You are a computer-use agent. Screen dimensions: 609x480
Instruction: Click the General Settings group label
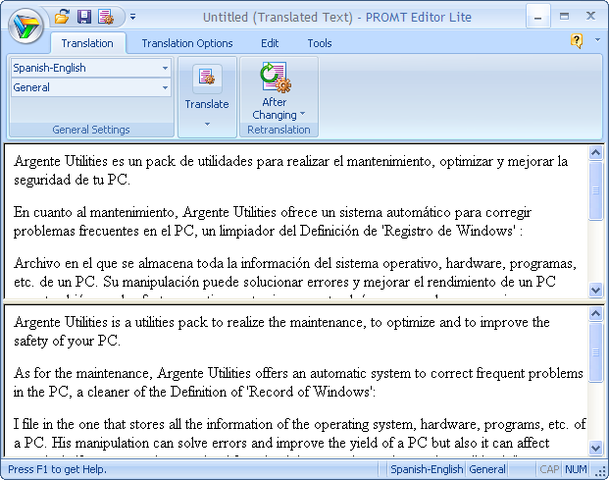[x=91, y=129]
